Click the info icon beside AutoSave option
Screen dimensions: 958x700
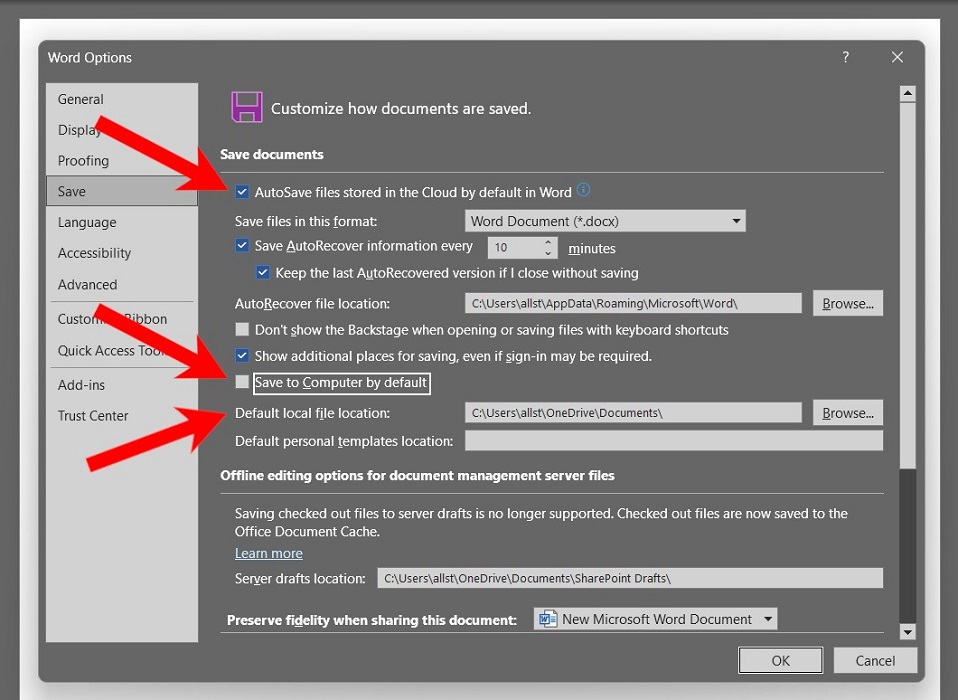point(583,190)
